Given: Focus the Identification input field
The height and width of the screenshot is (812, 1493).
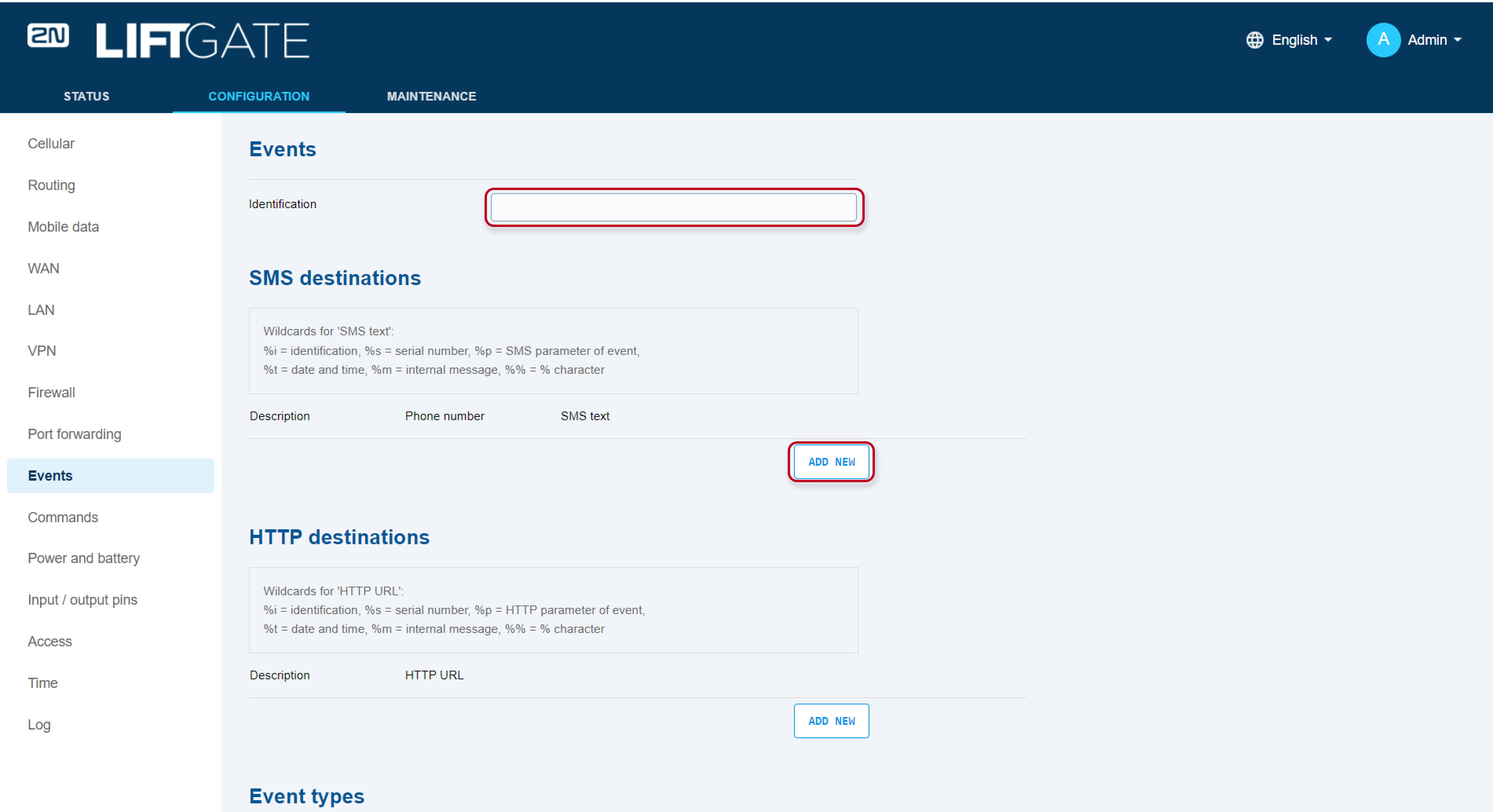Looking at the screenshot, I should [673, 207].
